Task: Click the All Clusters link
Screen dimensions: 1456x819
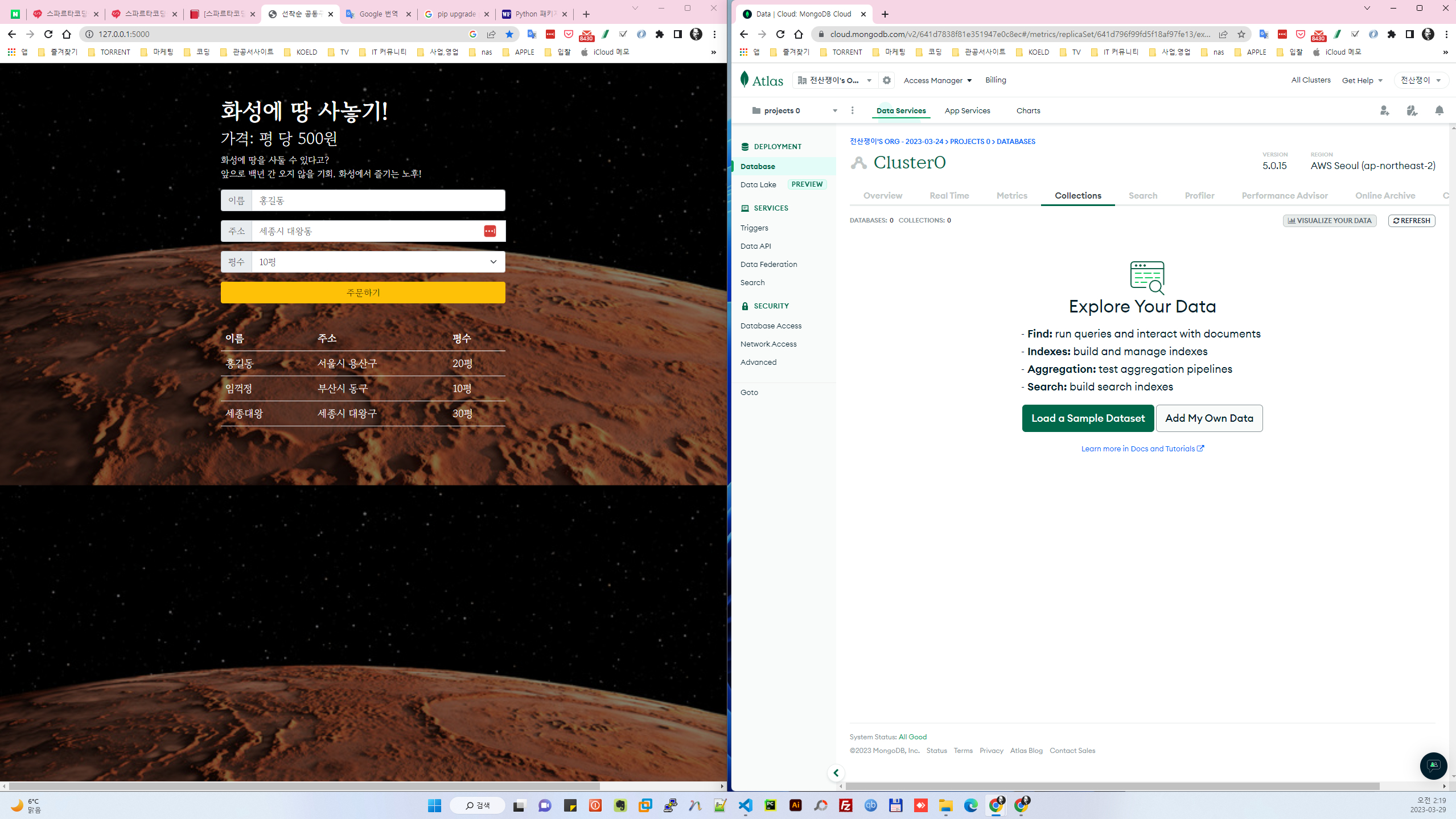Action: 1310,80
